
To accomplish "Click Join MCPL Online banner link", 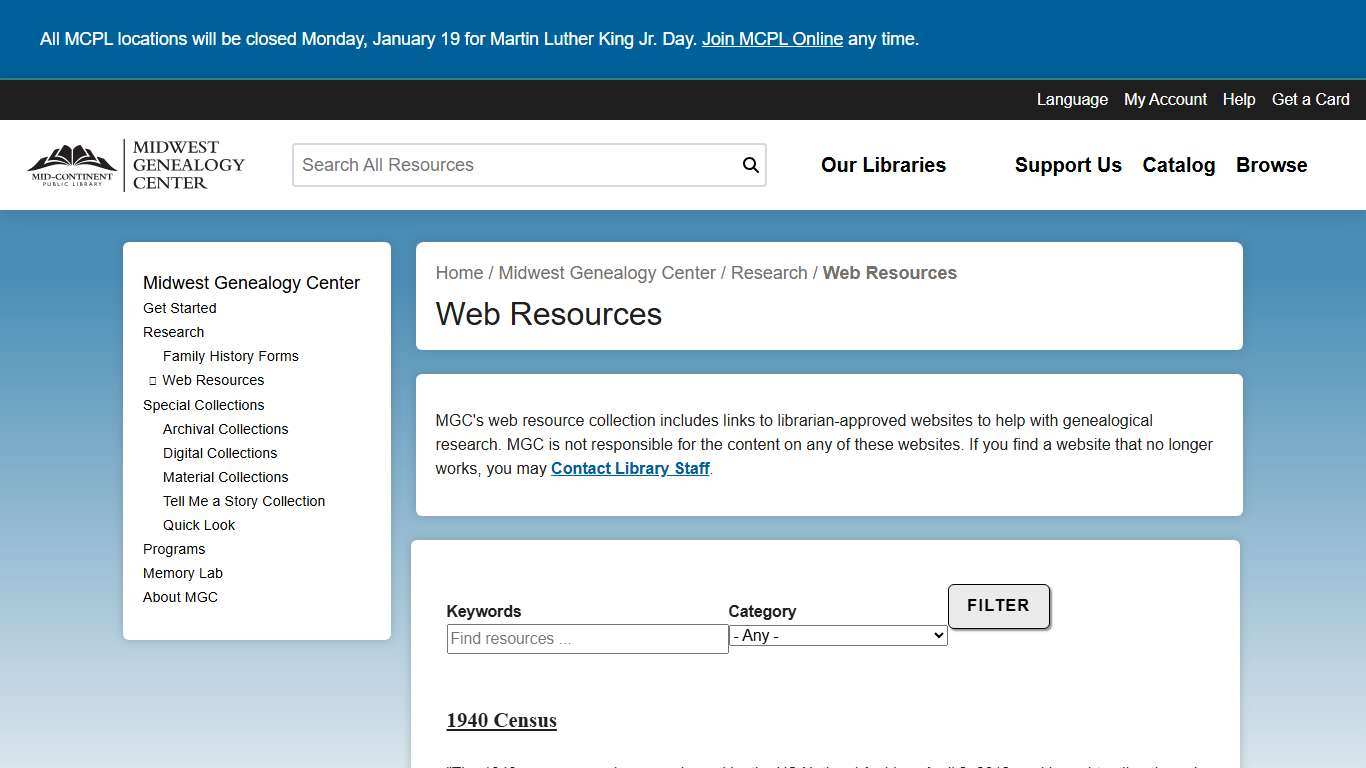I will 772,39.
